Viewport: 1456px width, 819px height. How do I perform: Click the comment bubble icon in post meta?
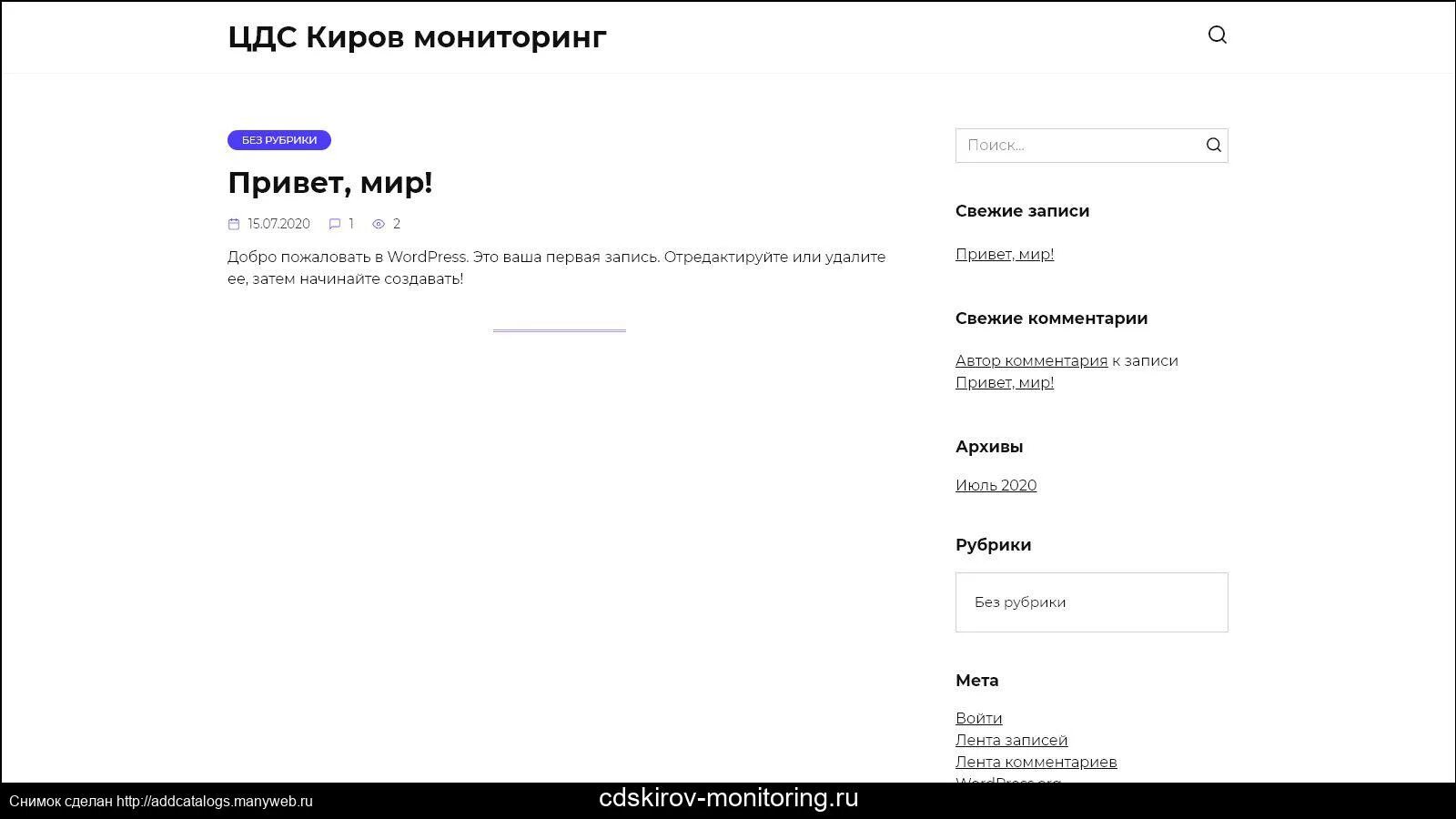click(x=335, y=224)
